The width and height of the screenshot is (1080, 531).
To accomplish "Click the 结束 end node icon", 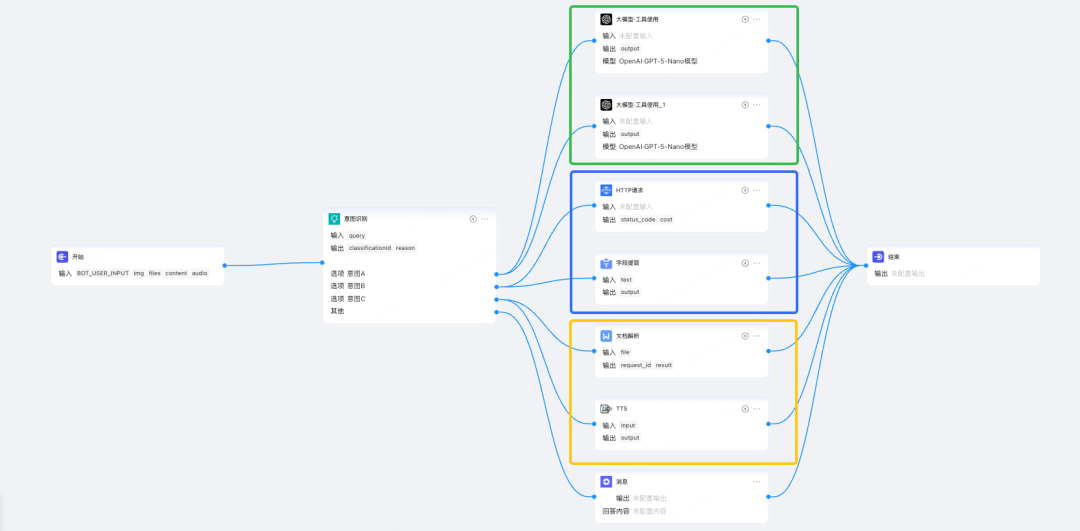I will coord(878,257).
